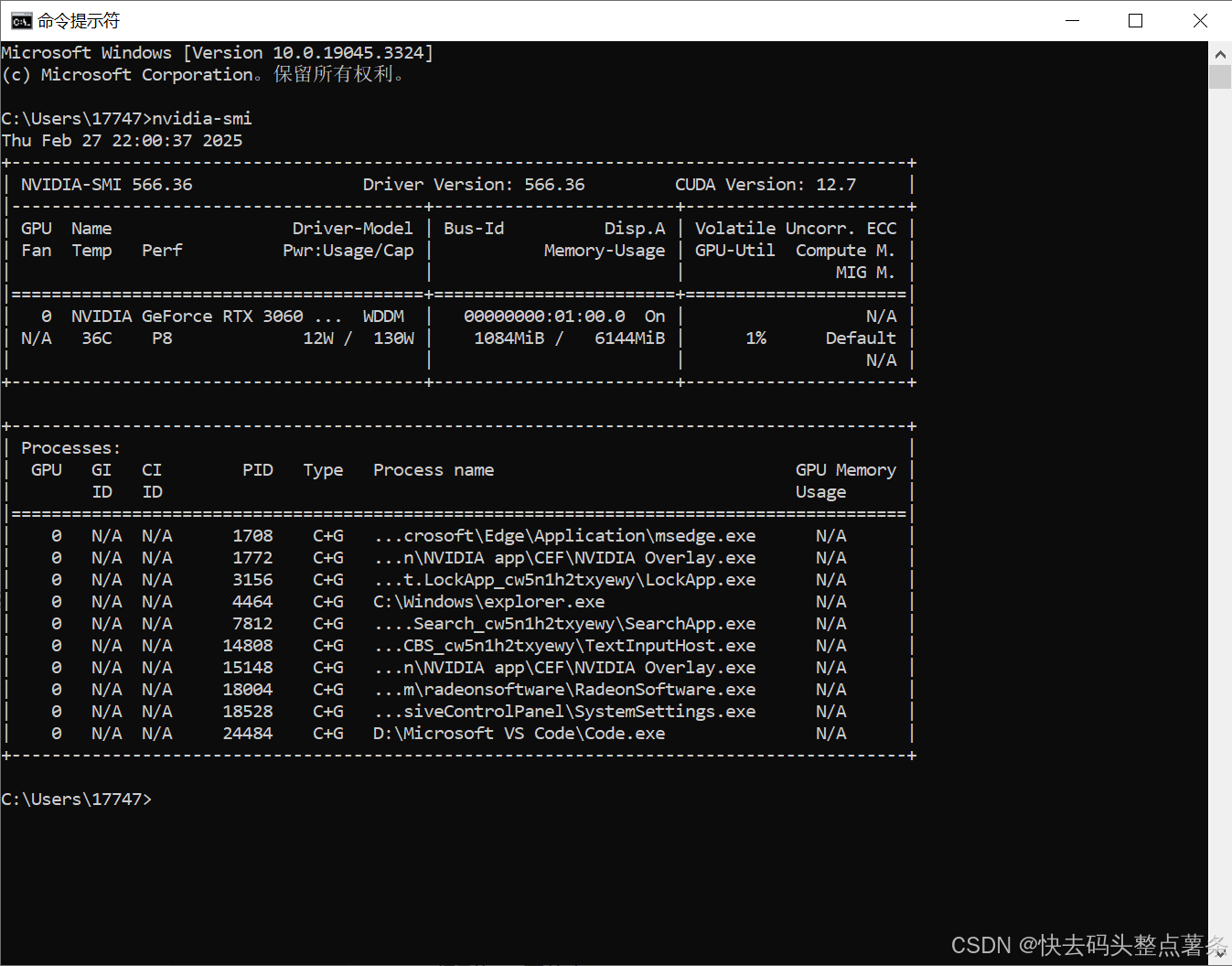This screenshot has width=1232, height=966.
Task: Select the NVIDIA-SMI version text 566.36
Action: 163,184
